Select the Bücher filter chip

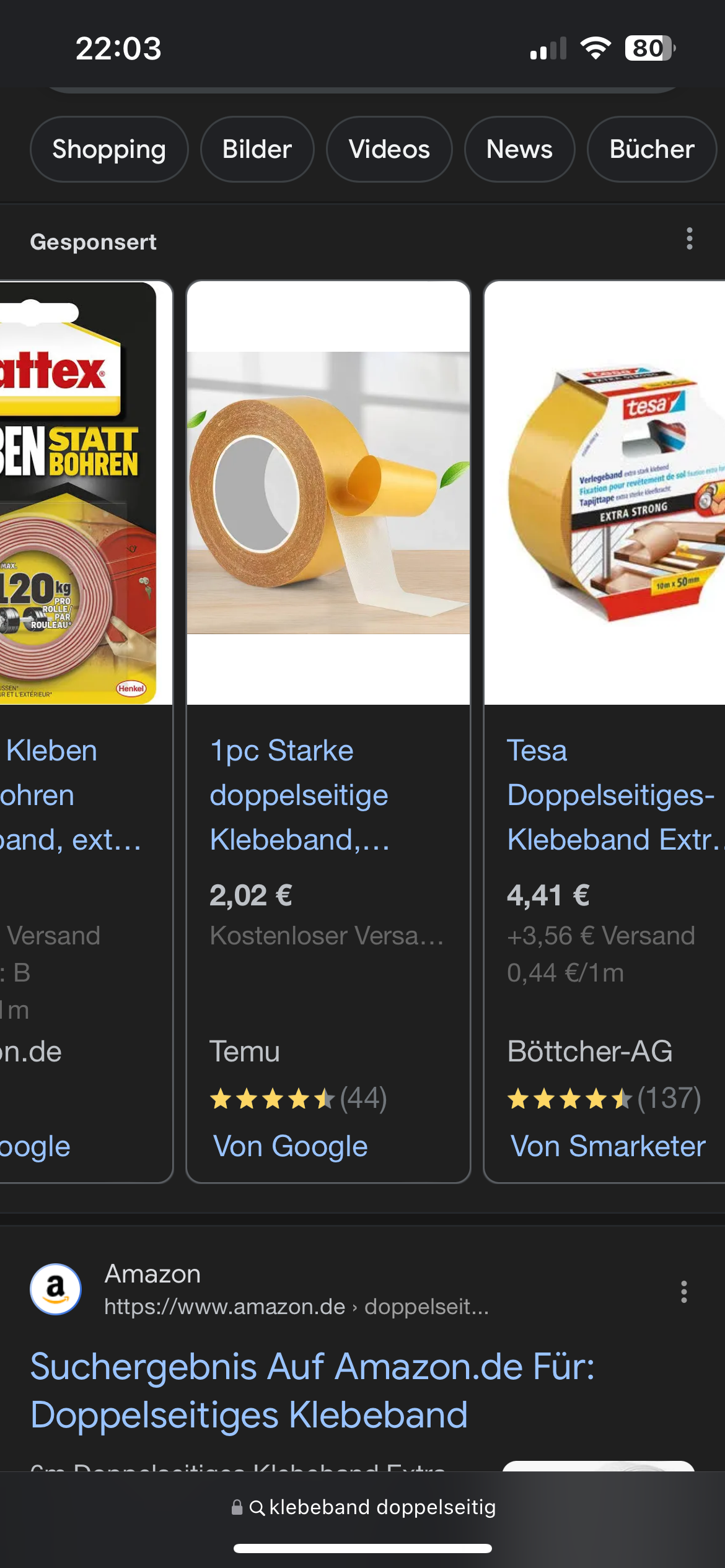tap(652, 149)
